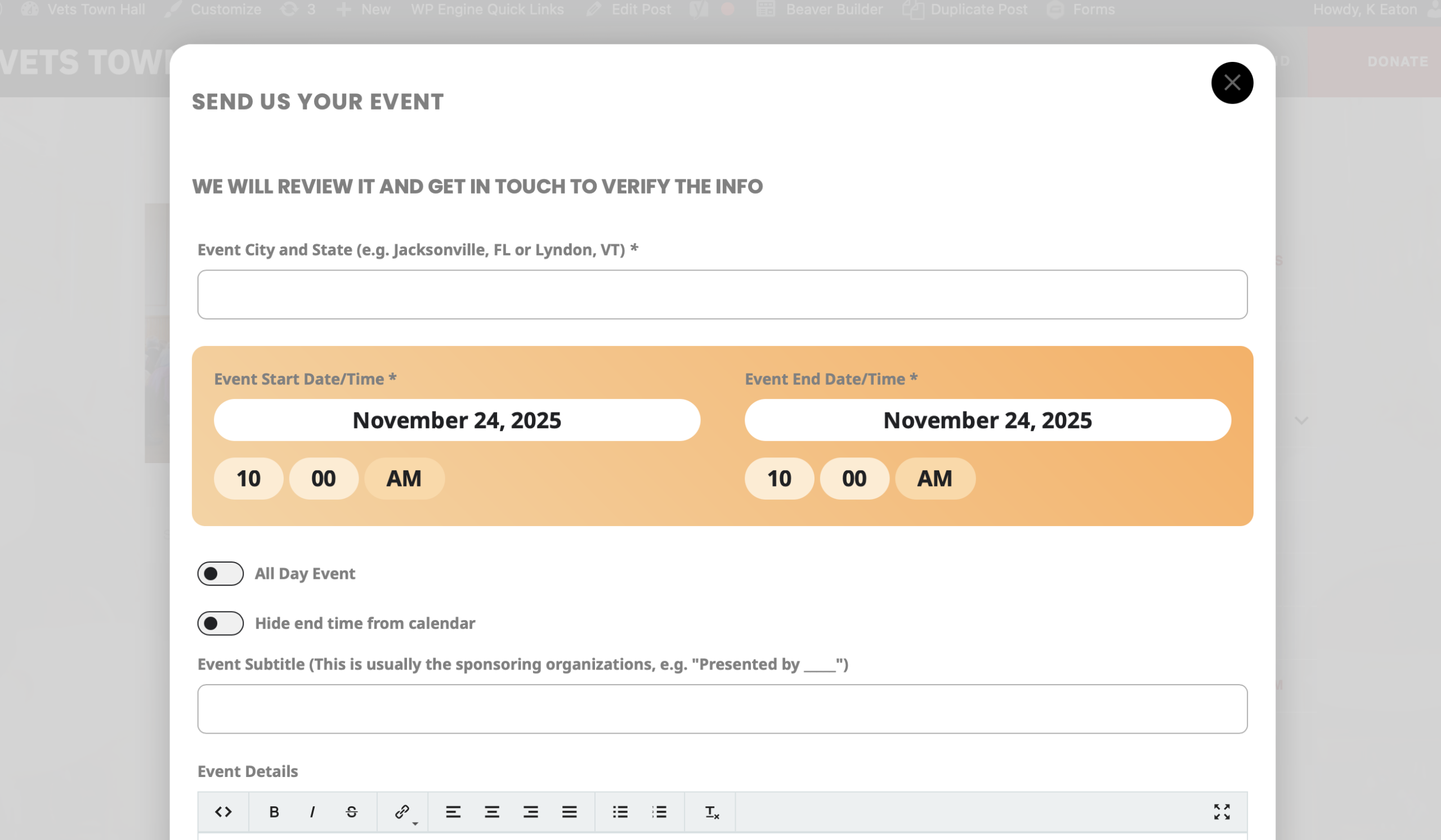The height and width of the screenshot is (840, 1441).
Task: Insert a link using the toolbar
Action: point(402,811)
